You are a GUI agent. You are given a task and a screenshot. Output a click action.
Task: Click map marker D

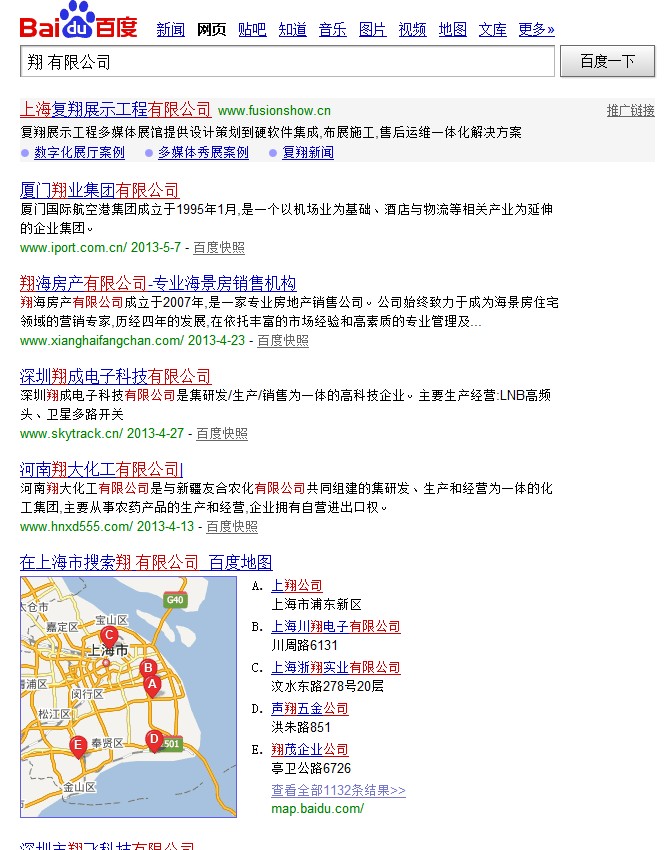click(154, 740)
